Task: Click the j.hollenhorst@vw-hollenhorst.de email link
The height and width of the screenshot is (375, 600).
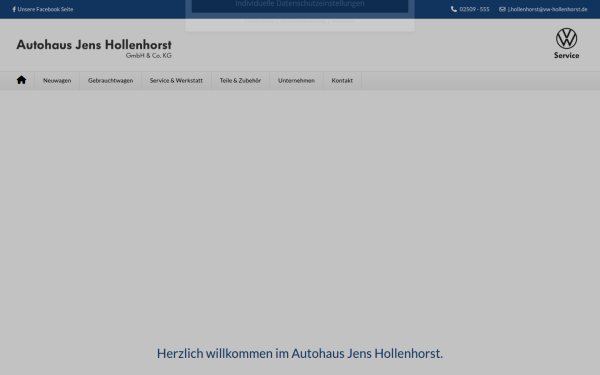Action: (x=548, y=9)
